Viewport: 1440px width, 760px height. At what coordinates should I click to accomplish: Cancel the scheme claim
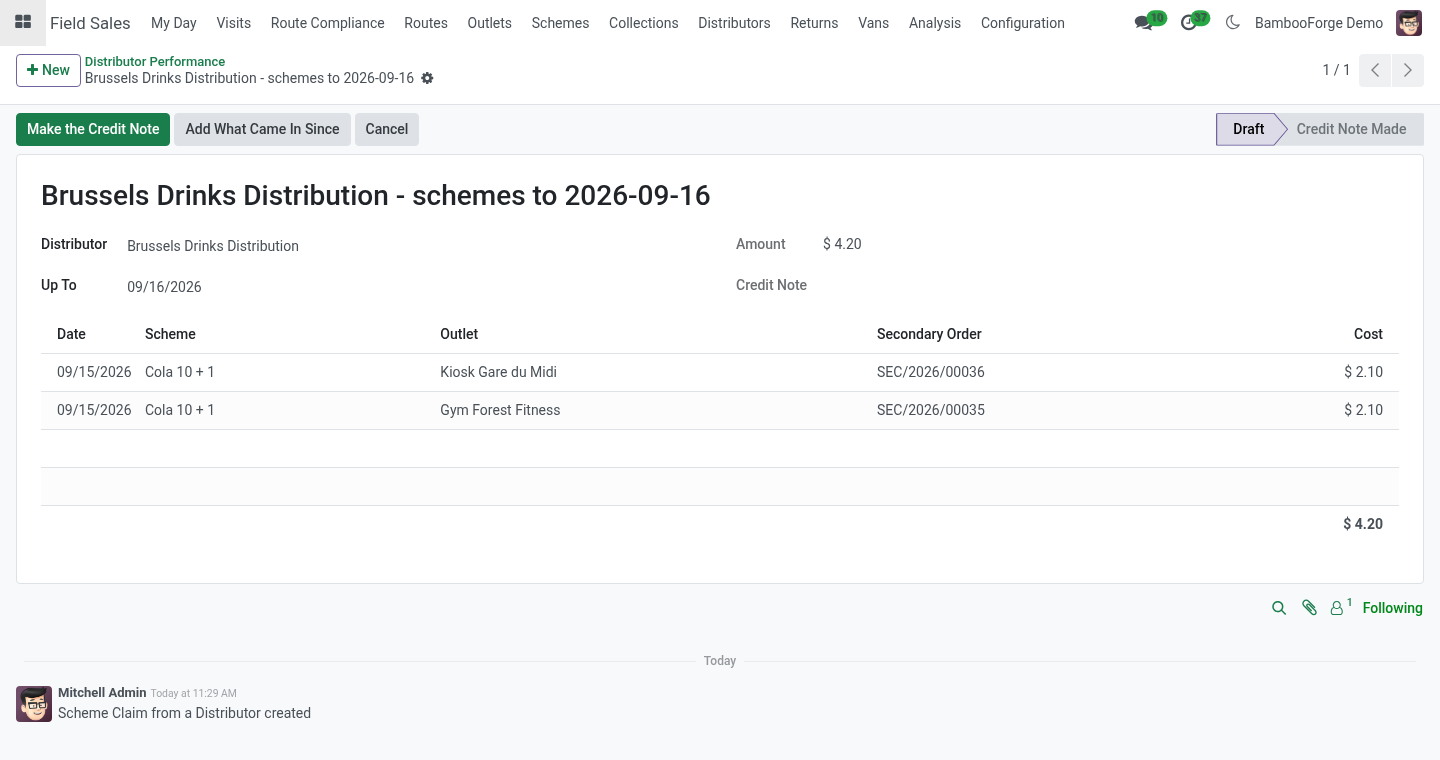pos(386,129)
